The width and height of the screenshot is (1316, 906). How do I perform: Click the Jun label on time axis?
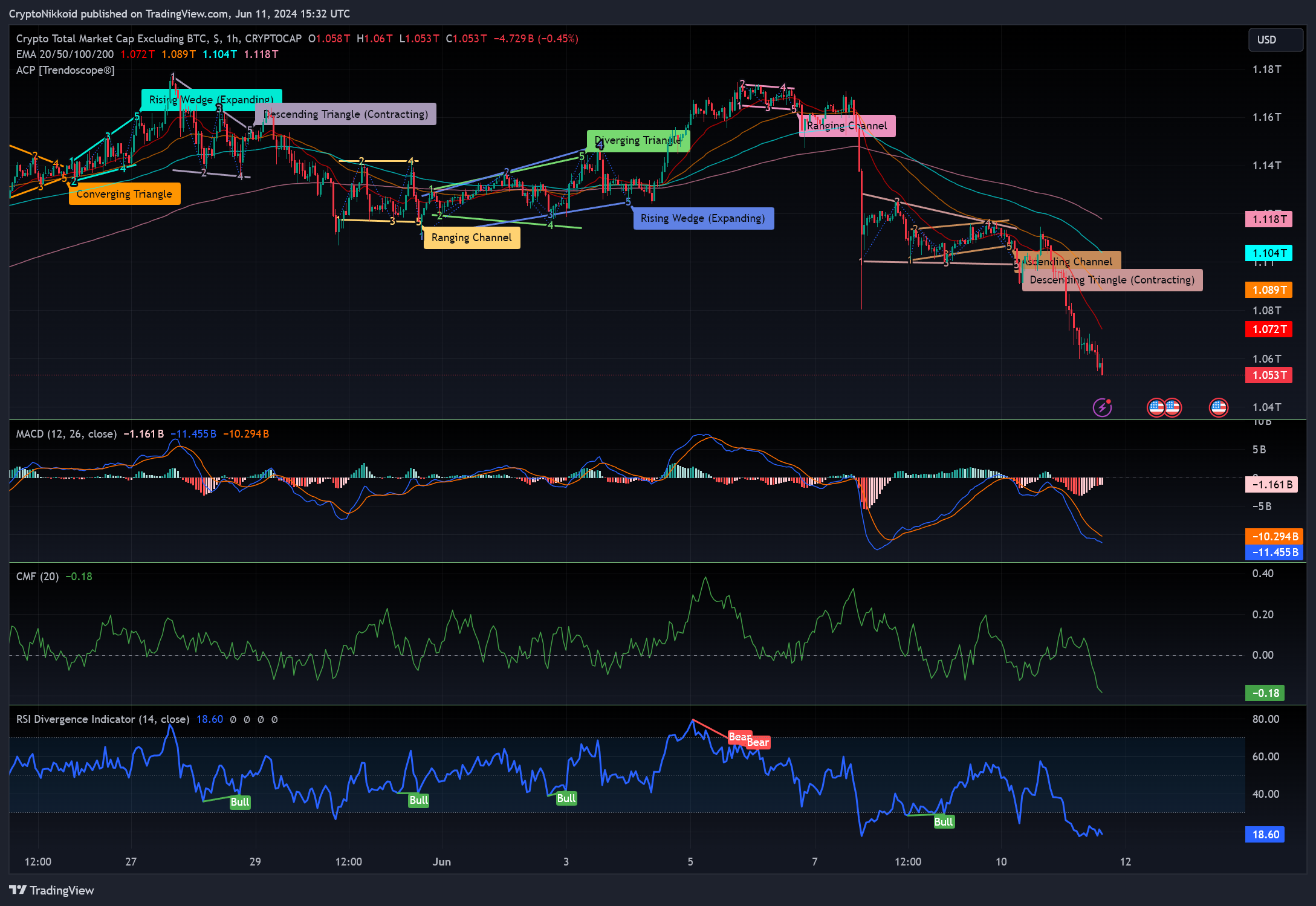click(x=441, y=862)
